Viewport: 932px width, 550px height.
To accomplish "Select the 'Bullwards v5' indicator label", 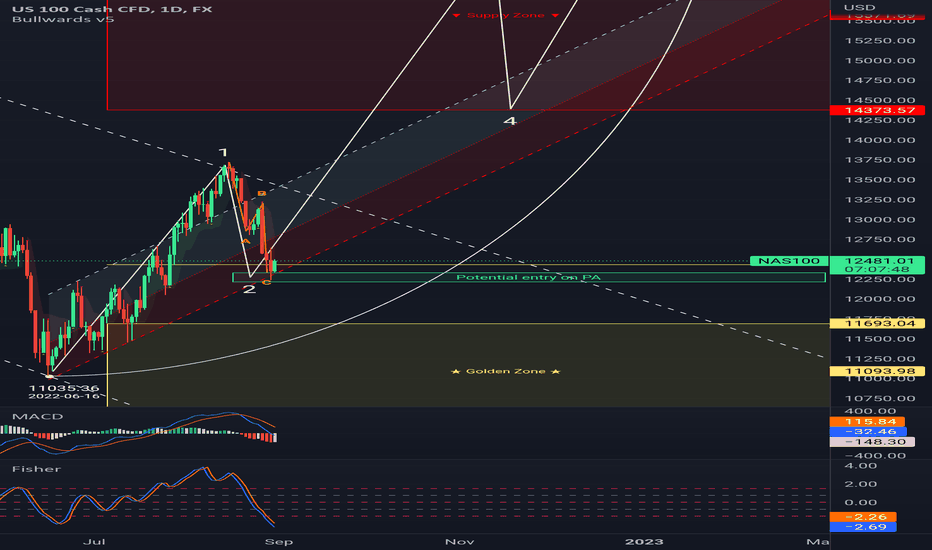I will [63, 19].
